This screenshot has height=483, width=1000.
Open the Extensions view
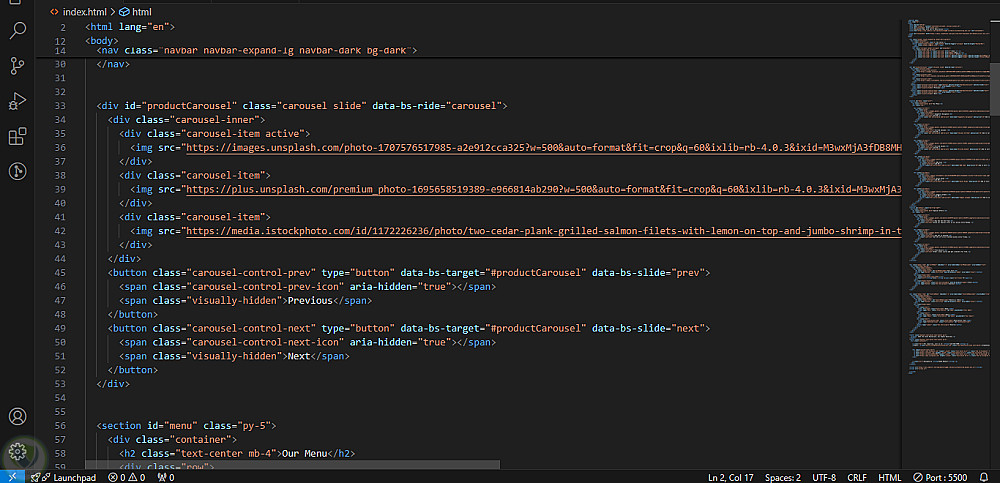(17, 136)
